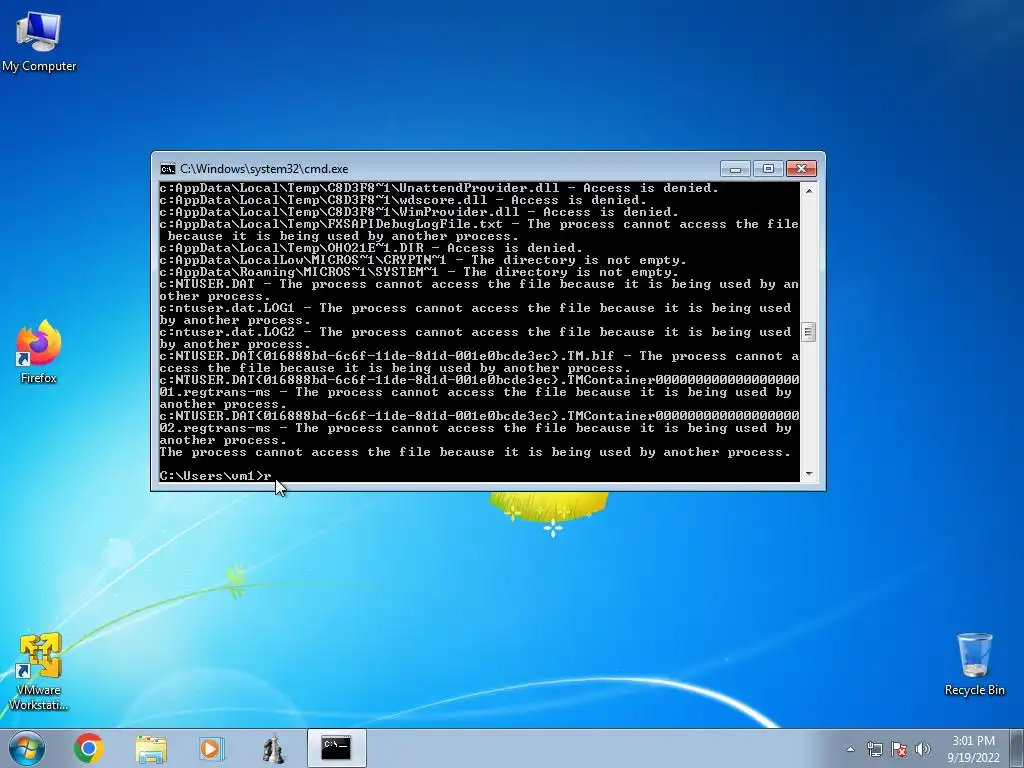Launch the Firefox desktop shortcut
The height and width of the screenshot is (768, 1024).
coord(39,351)
